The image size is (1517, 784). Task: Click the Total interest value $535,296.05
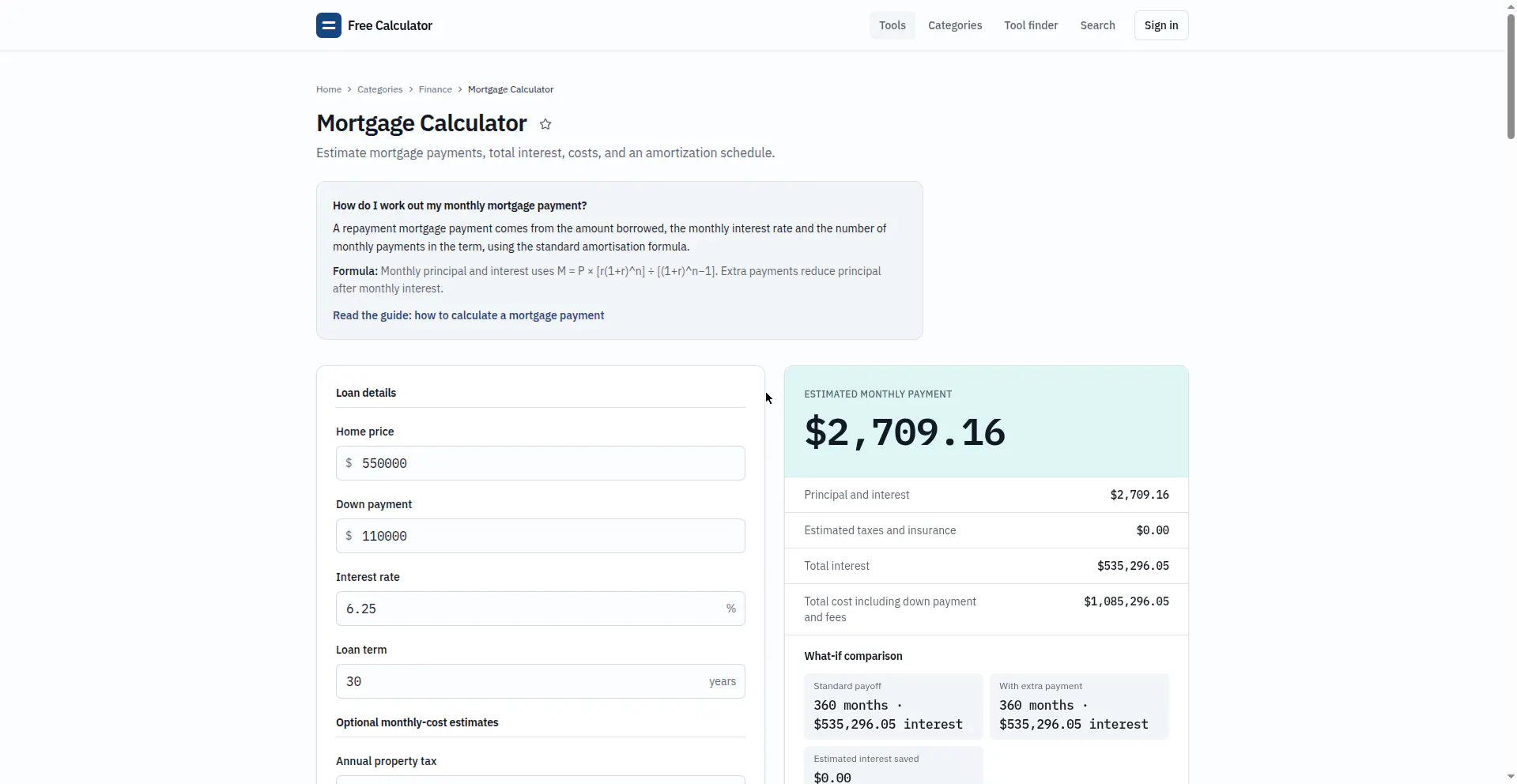click(x=1133, y=566)
